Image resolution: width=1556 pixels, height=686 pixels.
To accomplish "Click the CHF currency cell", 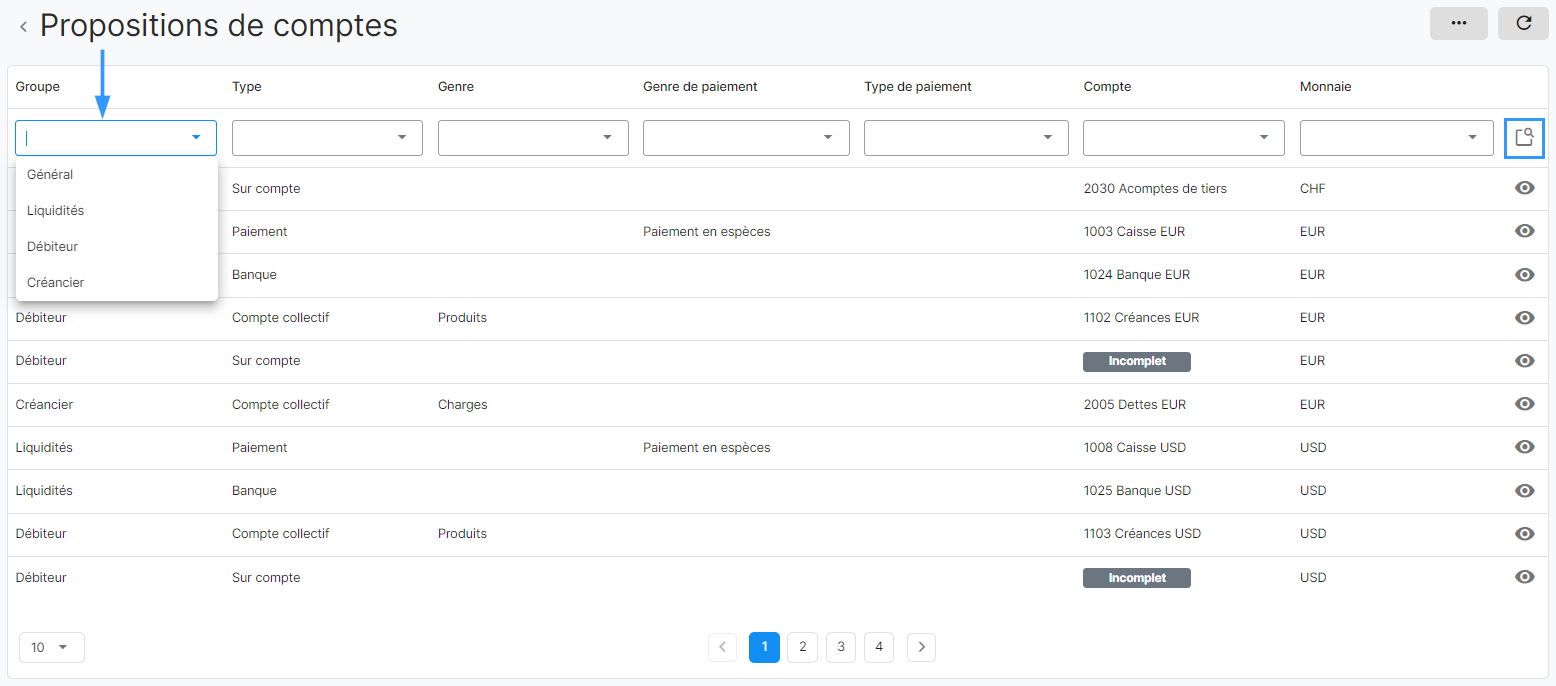I will coord(1313,188).
